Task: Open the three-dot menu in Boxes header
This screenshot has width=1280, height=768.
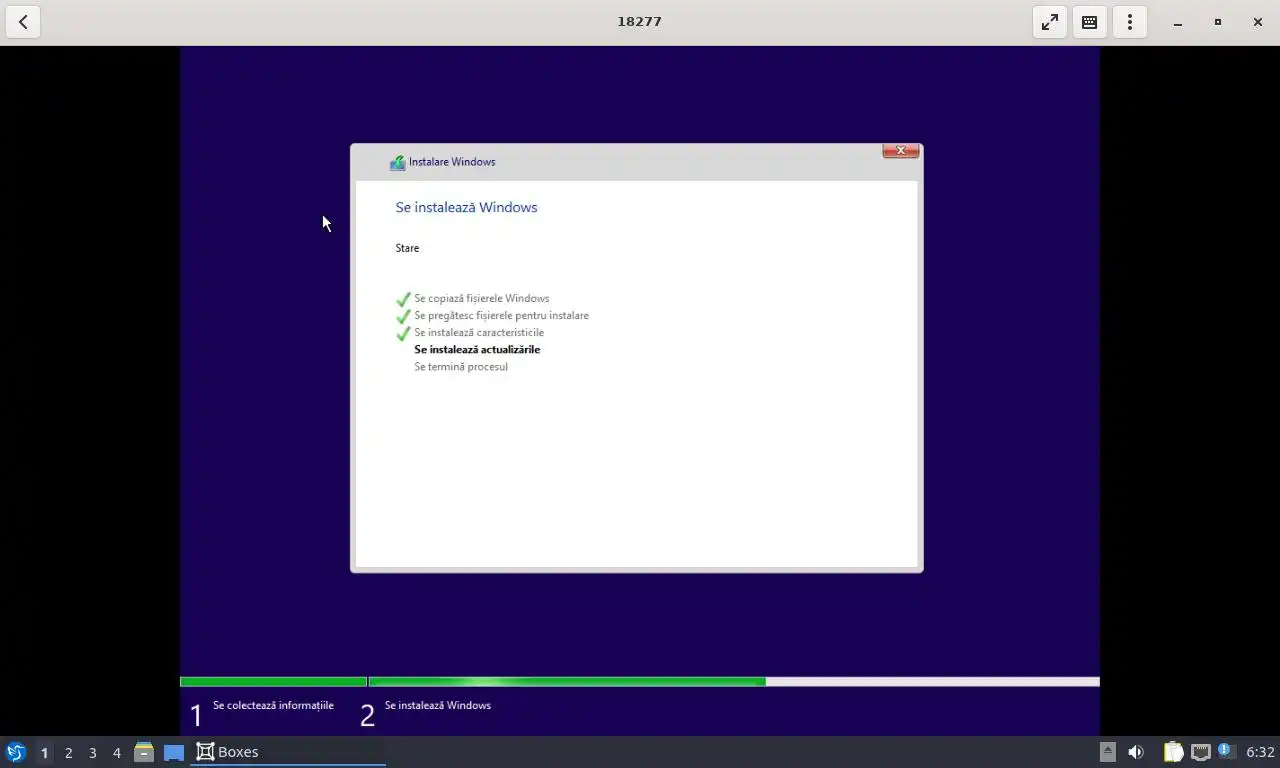Action: pos(1130,22)
